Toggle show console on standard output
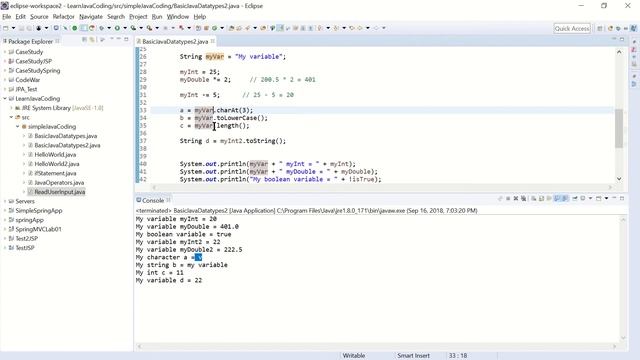Screen dimensions: 640x360 tap(557, 198)
